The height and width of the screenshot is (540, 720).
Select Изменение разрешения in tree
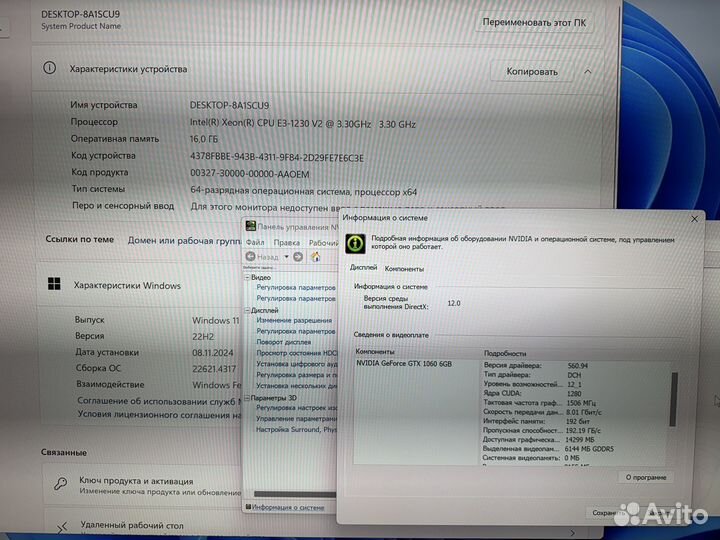pyautogui.click(x=294, y=320)
